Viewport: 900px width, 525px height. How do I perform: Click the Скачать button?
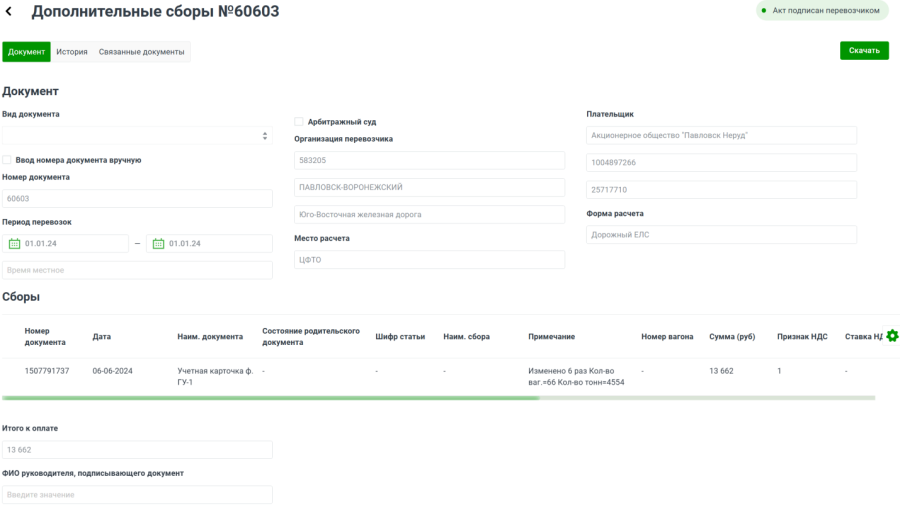pyautogui.click(x=864, y=51)
